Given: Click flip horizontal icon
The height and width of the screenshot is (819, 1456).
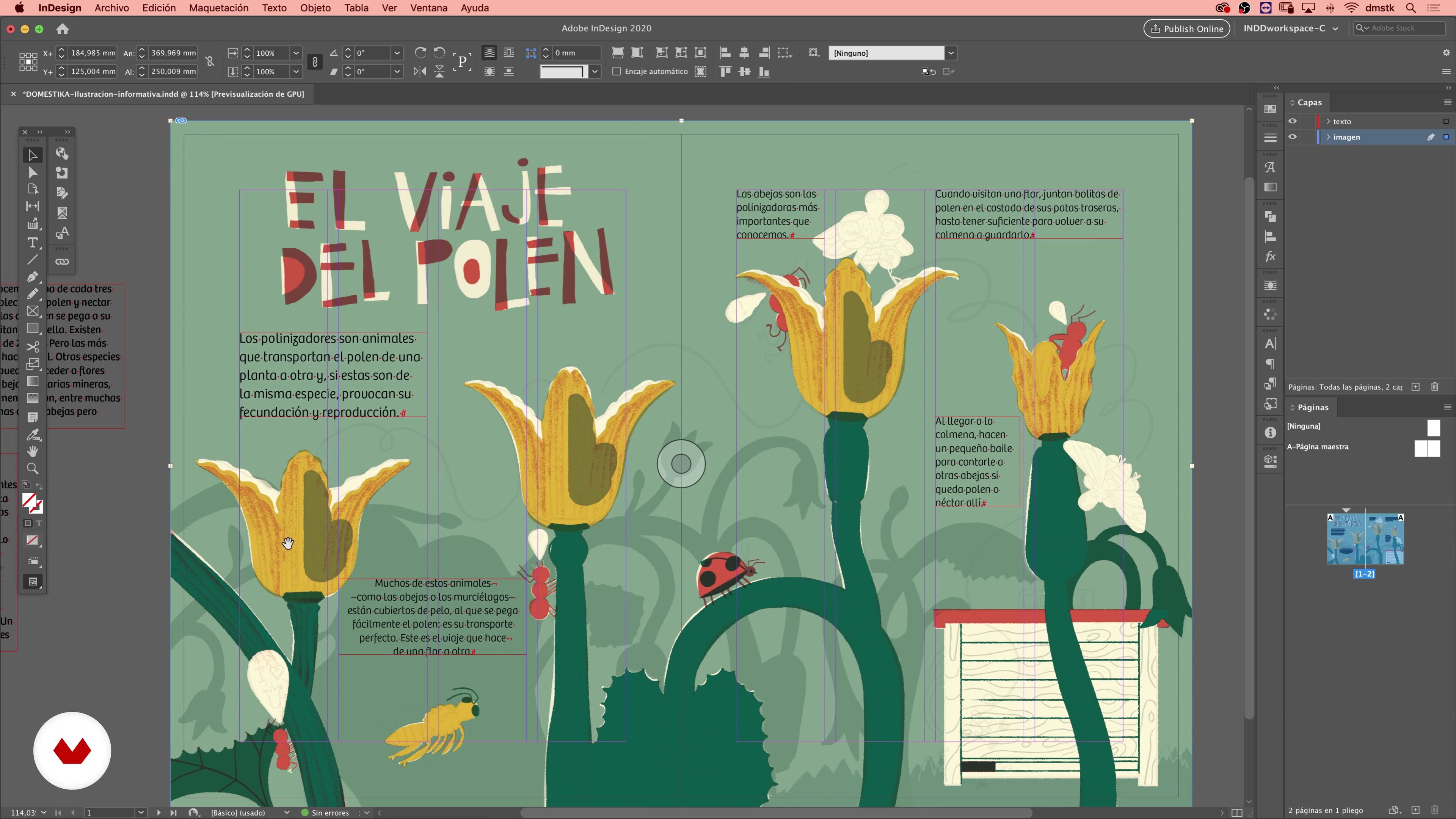Looking at the screenshot, I should (420, 72).
